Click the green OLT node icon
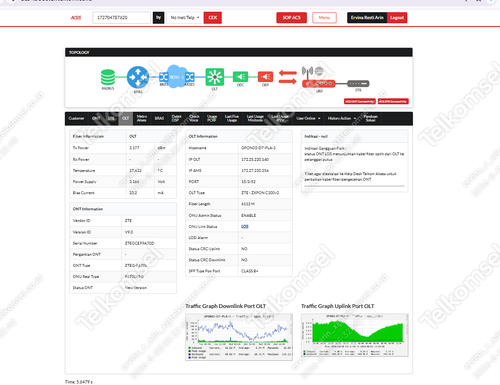Image resolution: width=500 pixels, height=385 pixels. pos(215,77)
